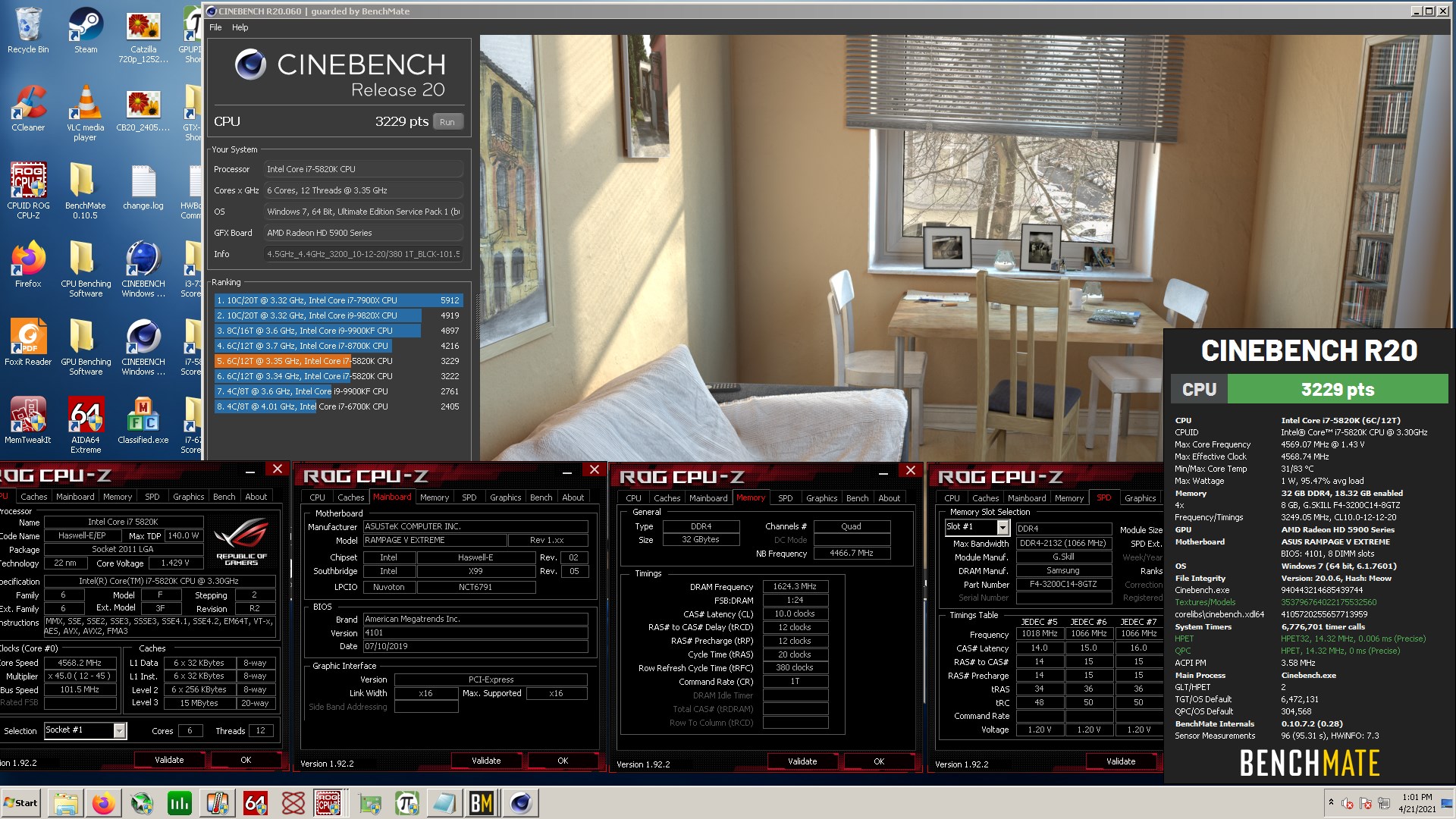Open the Start menu
This screenshot has width=1456, height=819.
[21, 803]
